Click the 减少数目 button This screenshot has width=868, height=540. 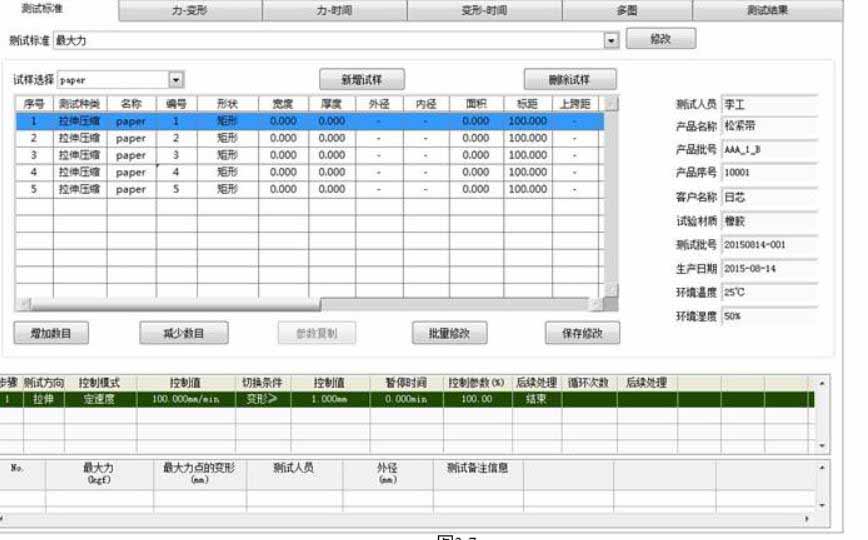pos(183,333)
